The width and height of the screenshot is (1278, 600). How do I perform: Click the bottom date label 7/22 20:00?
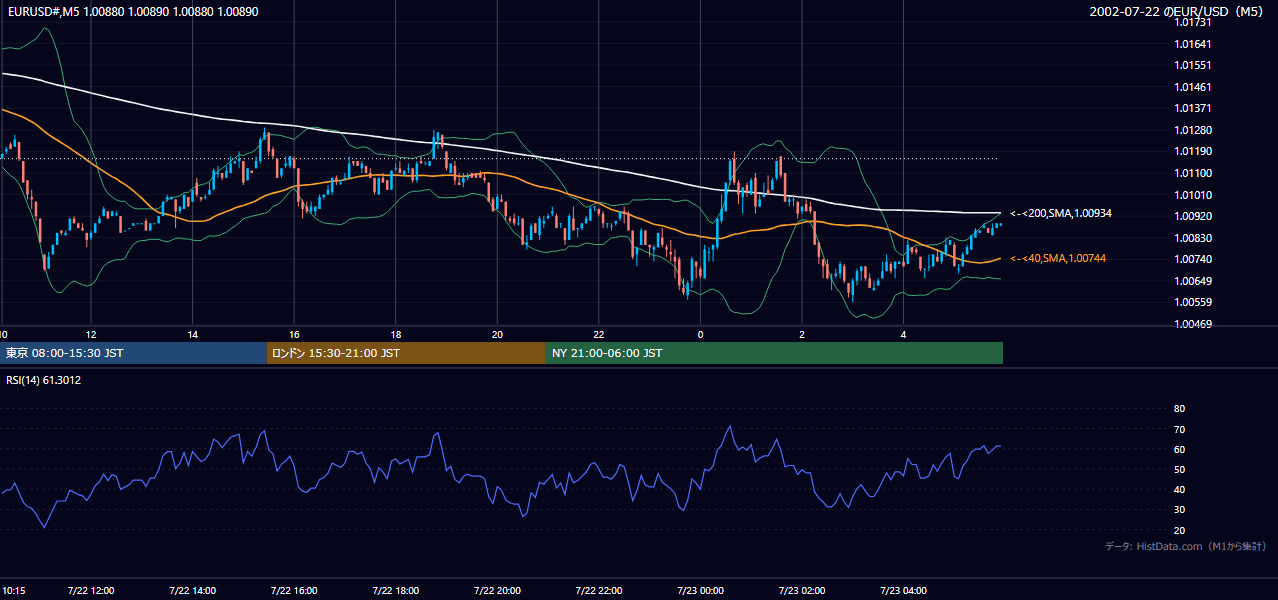pos(497,590)
